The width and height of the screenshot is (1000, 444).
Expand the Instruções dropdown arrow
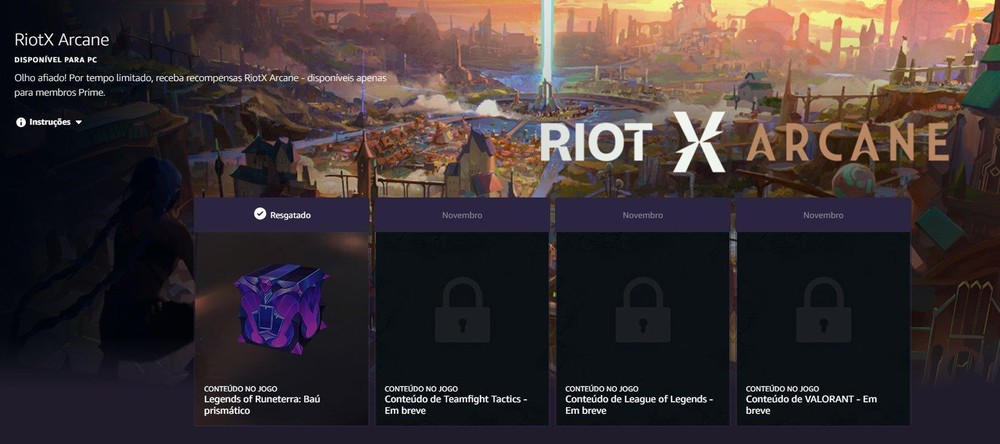pyautogui.click(x=78, y=122)
